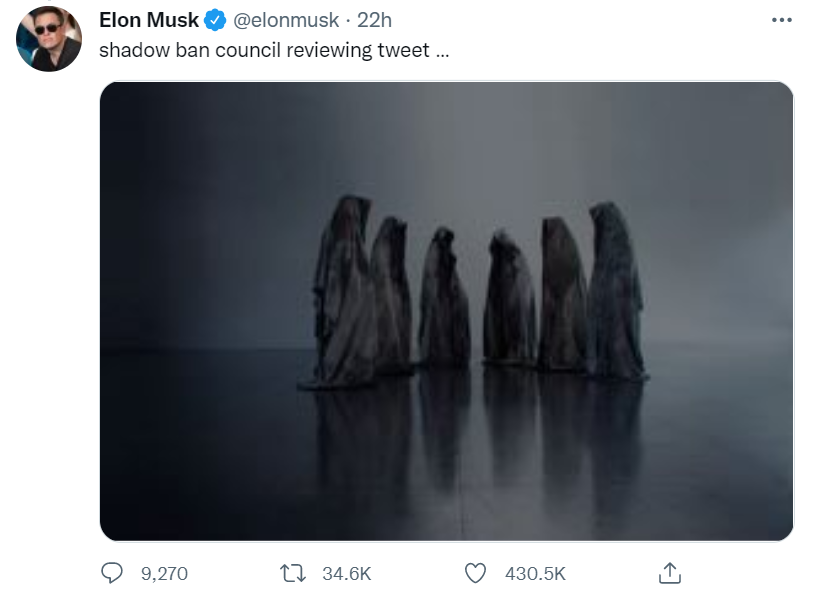Click the reply speech bubble icon
The image size is (816, 599).
pyautogui.click(x=113, y=573)
